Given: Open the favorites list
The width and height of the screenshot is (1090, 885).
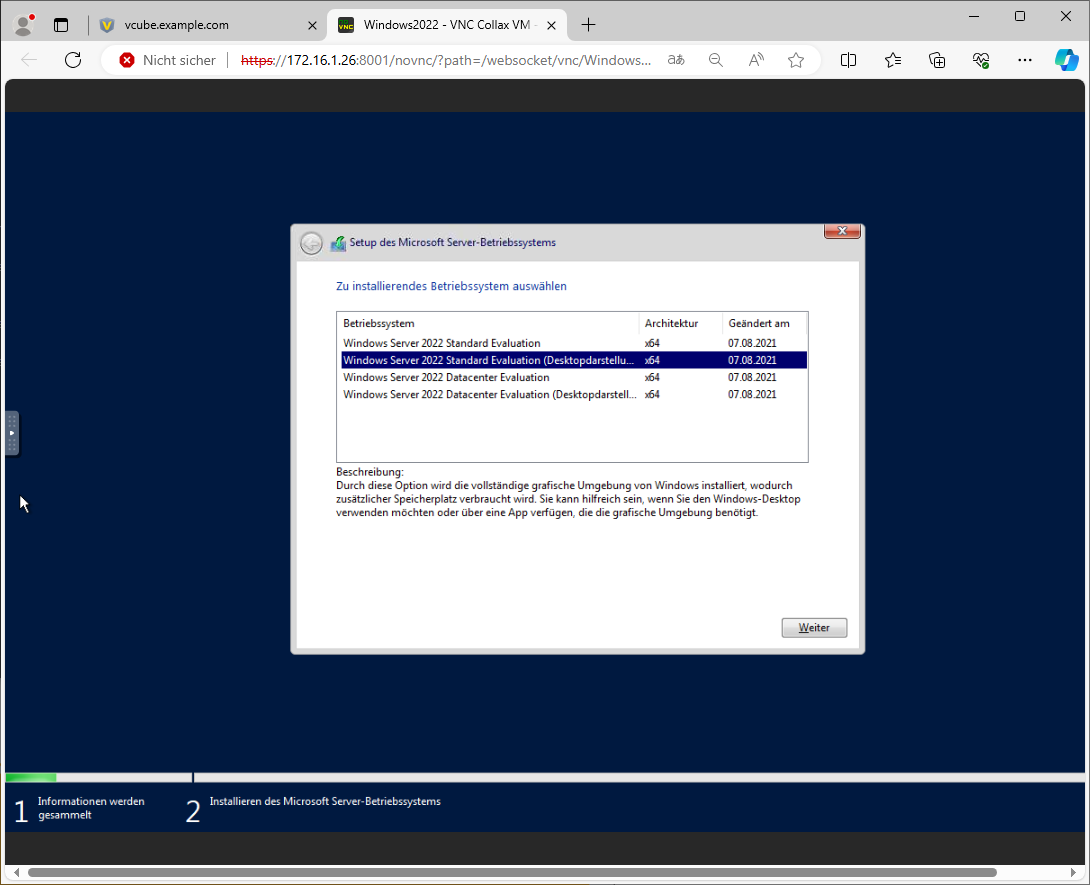Looking at the screenshot, I should [x=893, y=60].
